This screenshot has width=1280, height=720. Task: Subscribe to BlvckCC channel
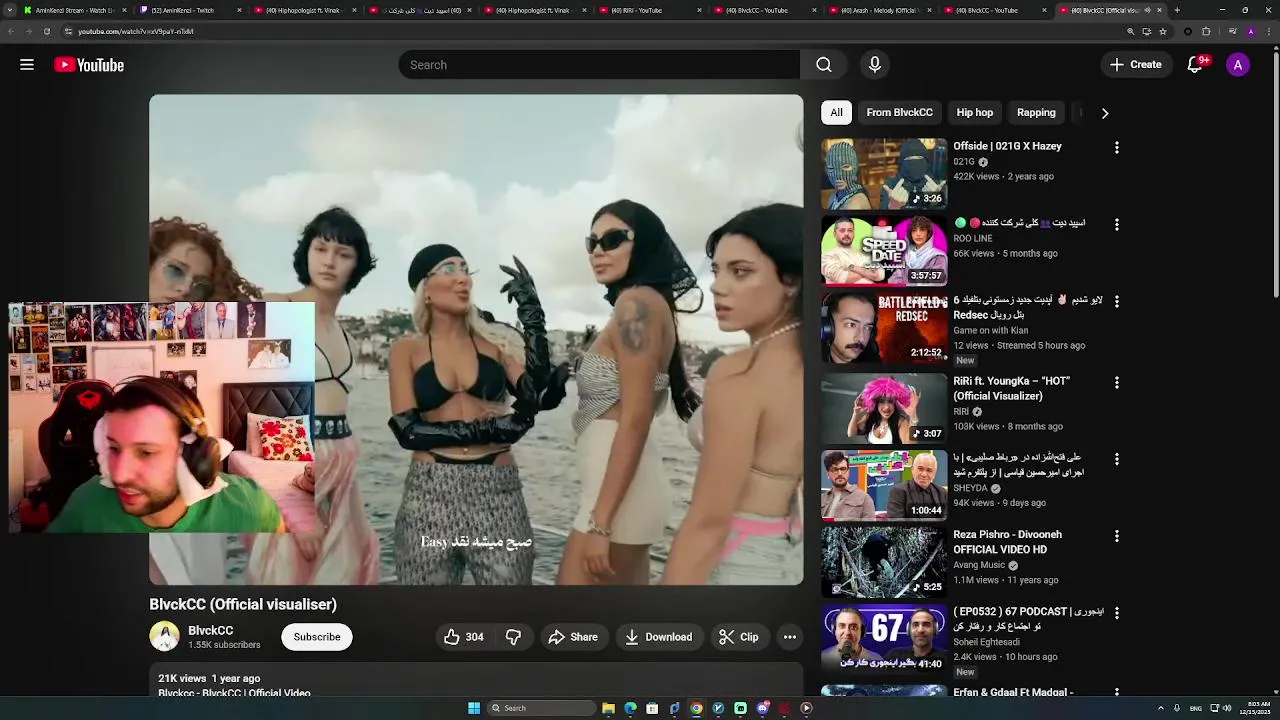[x=317, y=637]
